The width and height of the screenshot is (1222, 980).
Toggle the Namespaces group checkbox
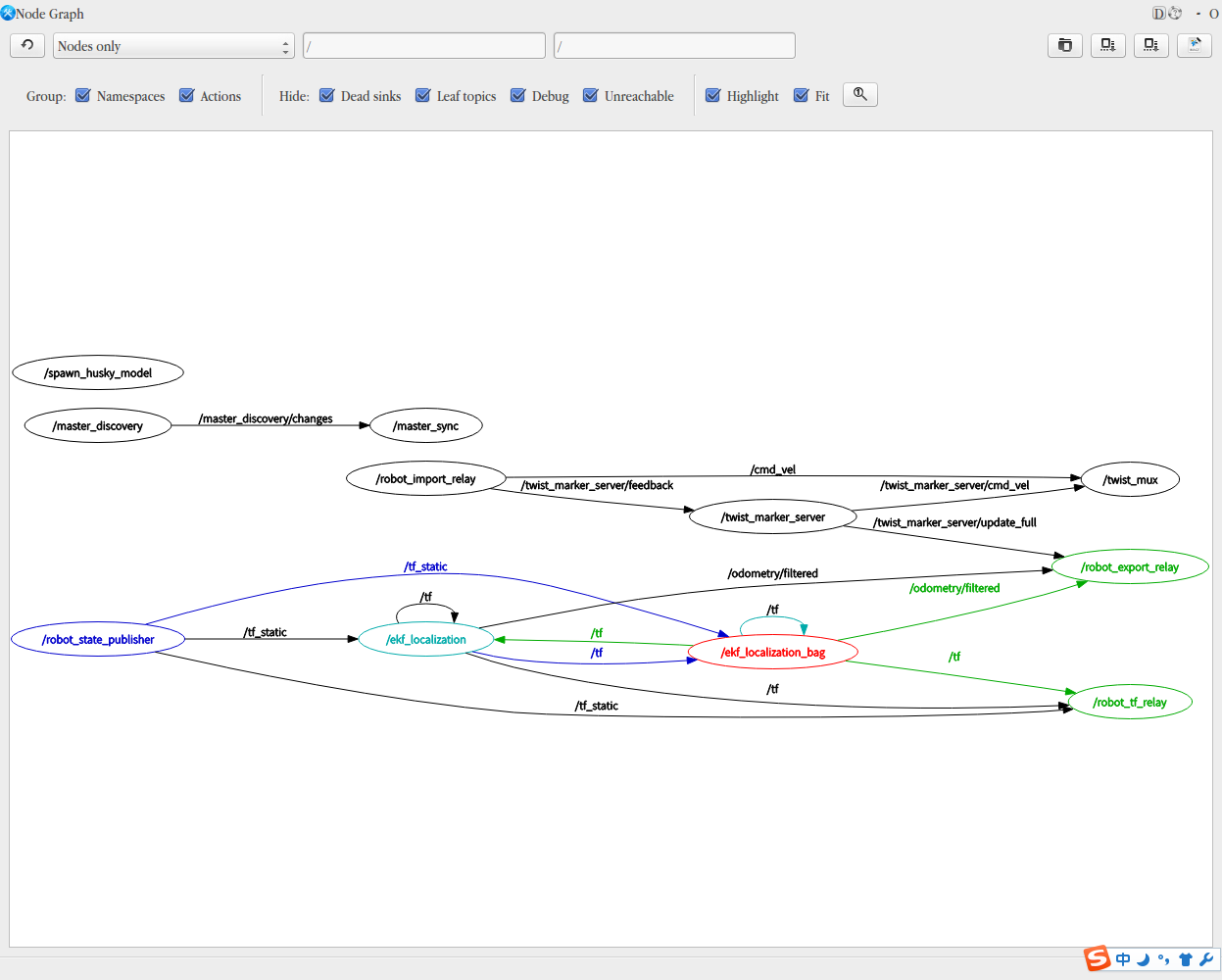point(83,95)
